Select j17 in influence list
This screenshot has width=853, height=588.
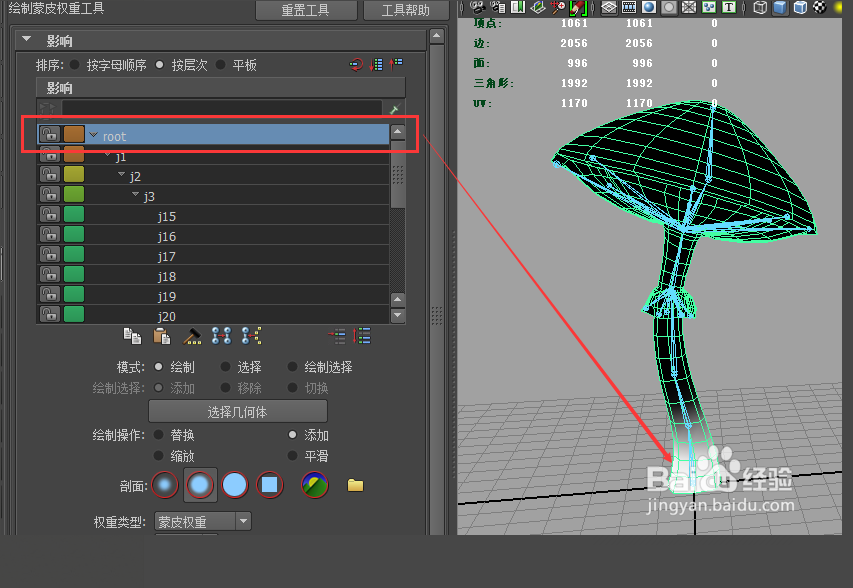(166, 256)
